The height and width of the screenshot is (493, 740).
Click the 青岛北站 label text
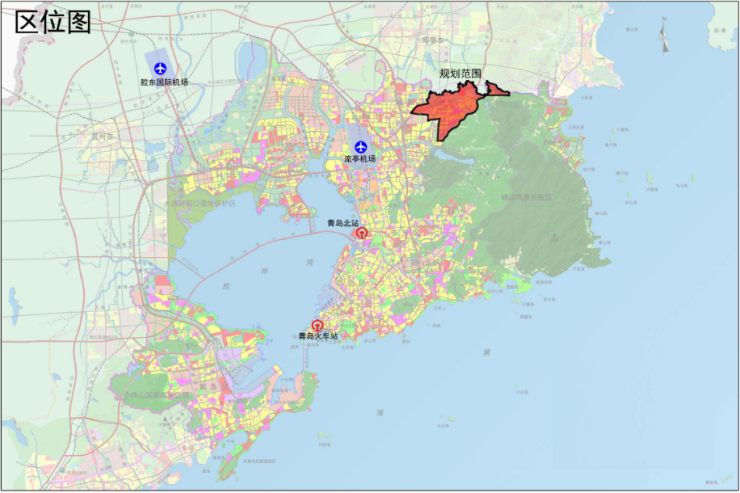tap(343, 223)
